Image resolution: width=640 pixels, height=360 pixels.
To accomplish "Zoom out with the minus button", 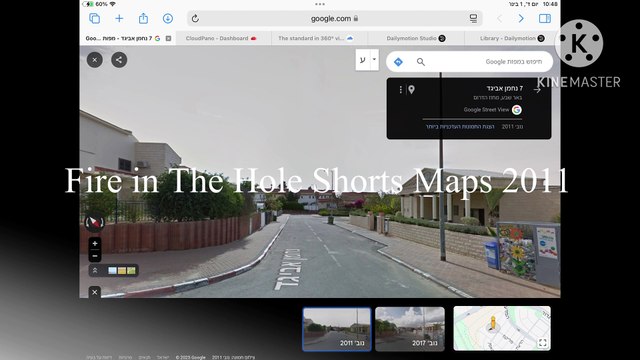I will tap(95, 256).
